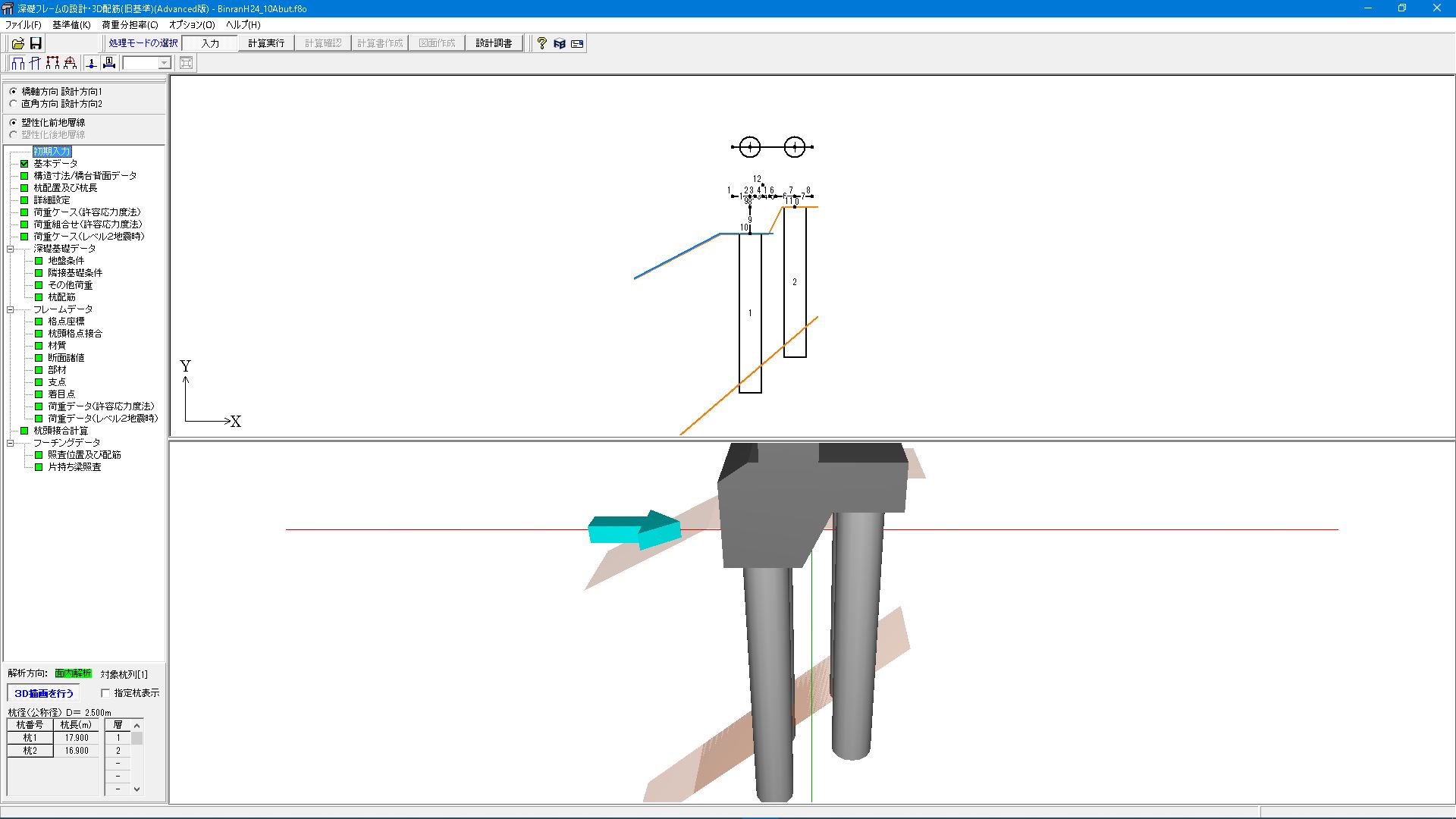Enable 指定杭表示 checkbox
The width and height of the screenshot is (1456, 819).
click(x=105, y=693)
